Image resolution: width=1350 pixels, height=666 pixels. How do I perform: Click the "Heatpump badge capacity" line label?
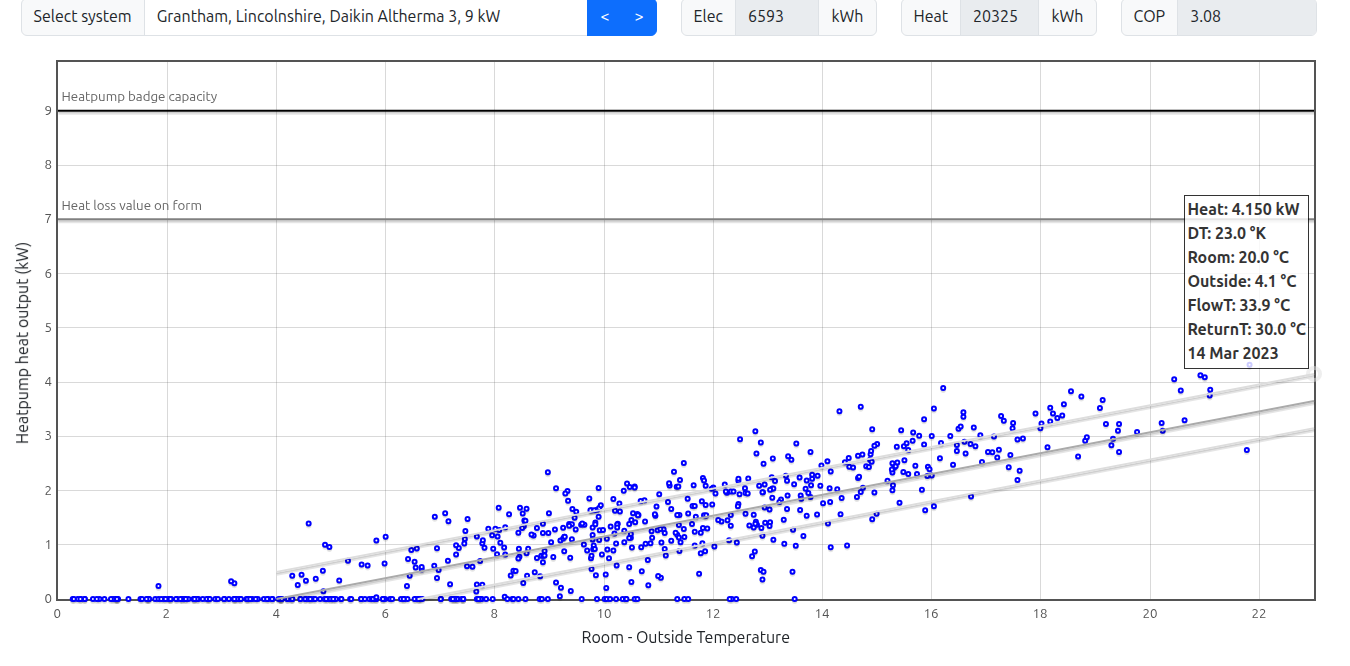(139, 97)
